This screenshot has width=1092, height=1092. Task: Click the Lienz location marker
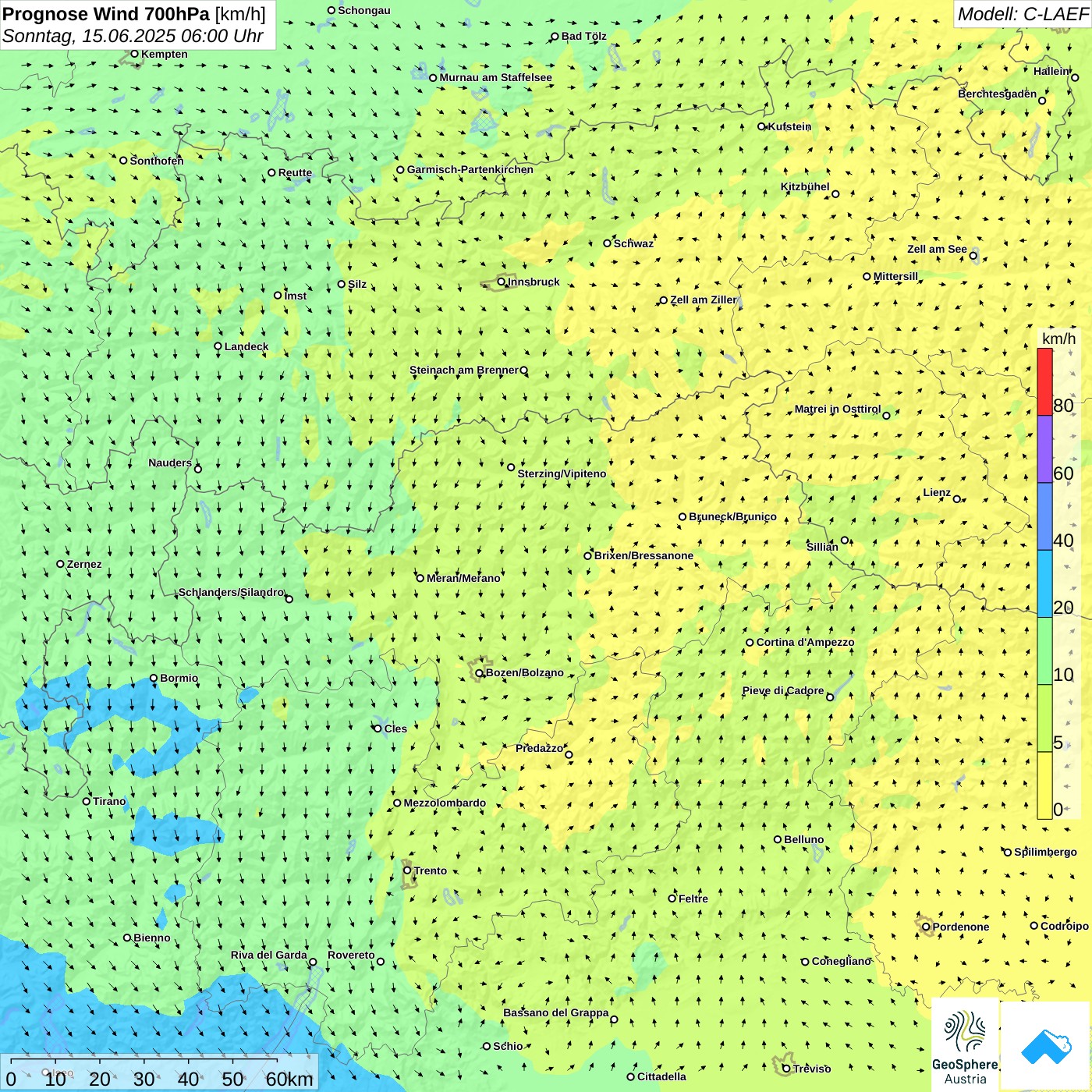click(957, 499)
